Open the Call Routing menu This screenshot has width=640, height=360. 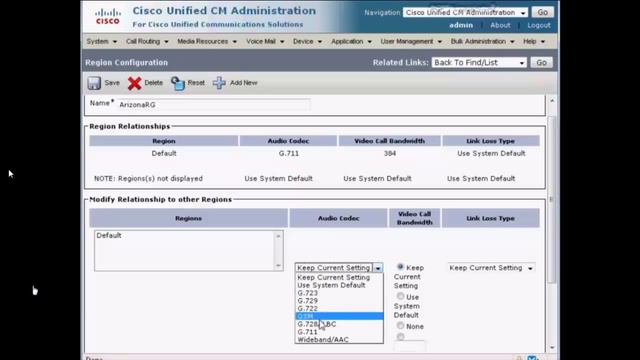pyautogui.click(x=147, y=41)
